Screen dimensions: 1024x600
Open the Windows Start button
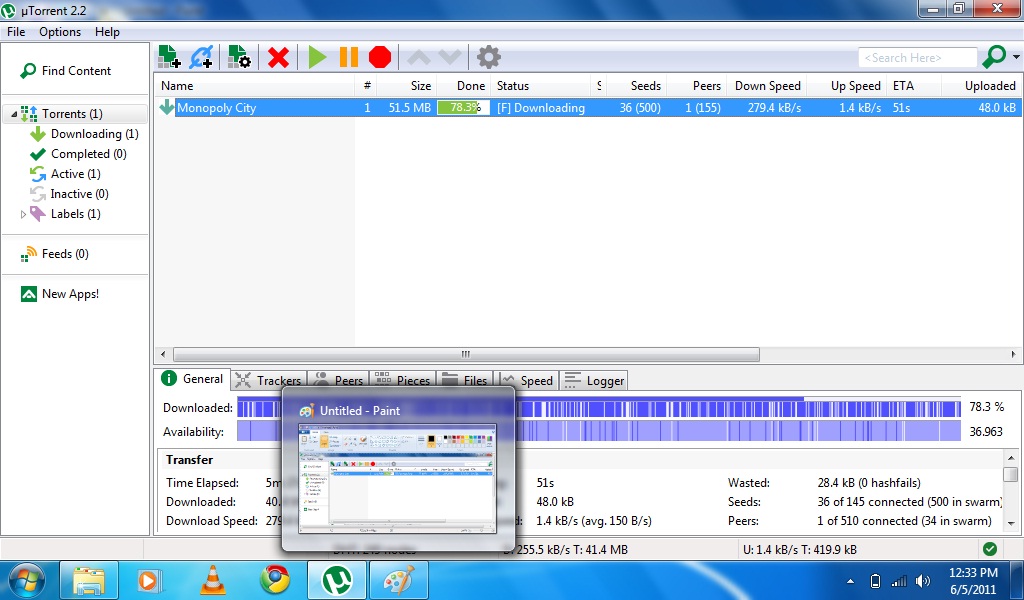[27, 580]
